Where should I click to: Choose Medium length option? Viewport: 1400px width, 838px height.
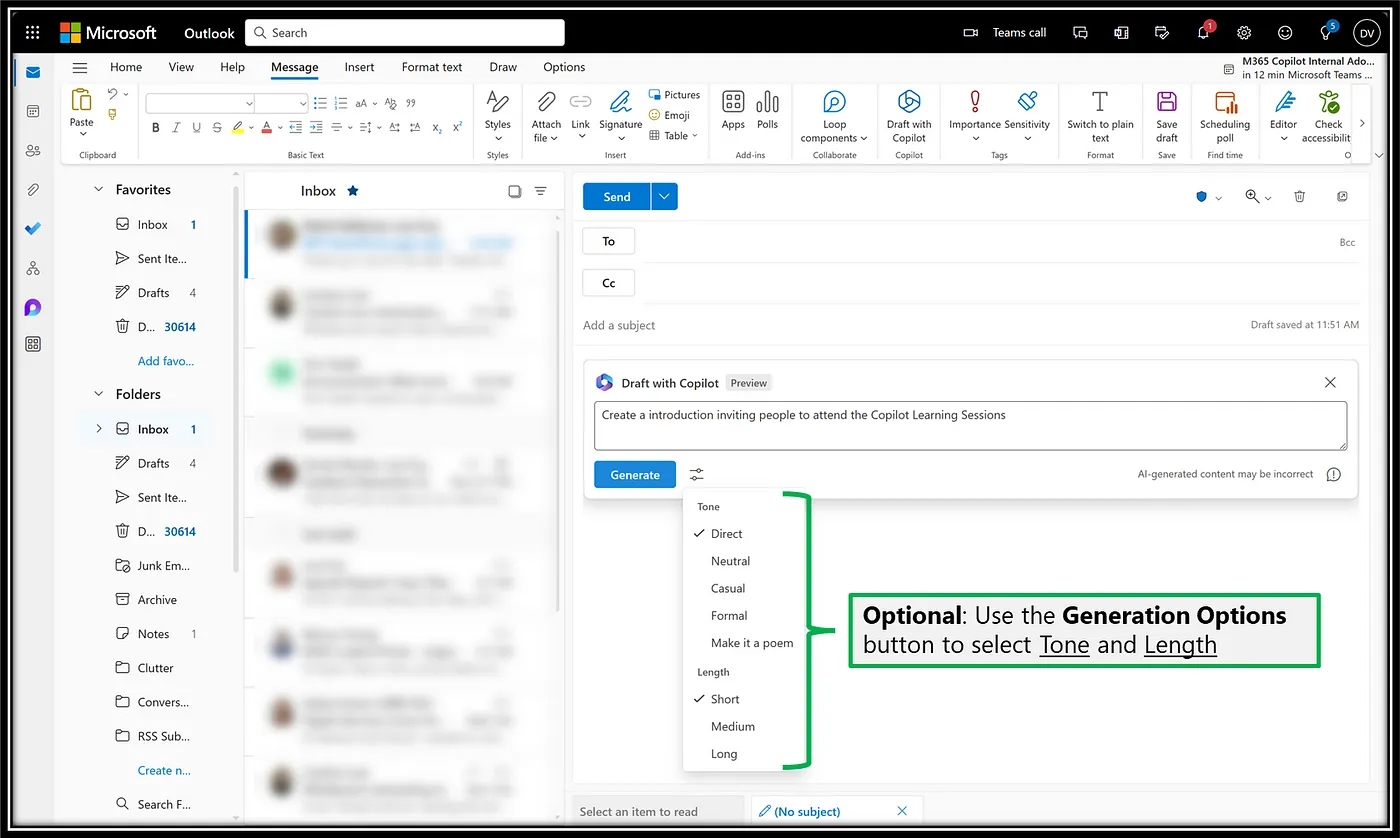[733, 726]
